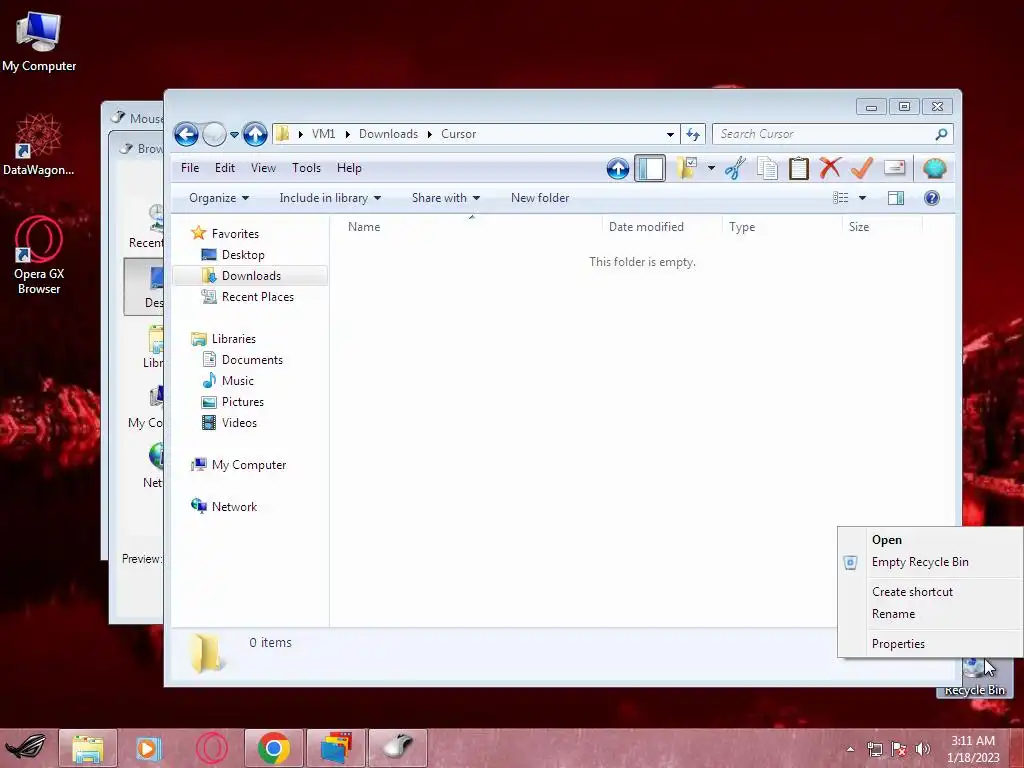
Task: Expand the Share with dropdown
Action: point(446,198)
